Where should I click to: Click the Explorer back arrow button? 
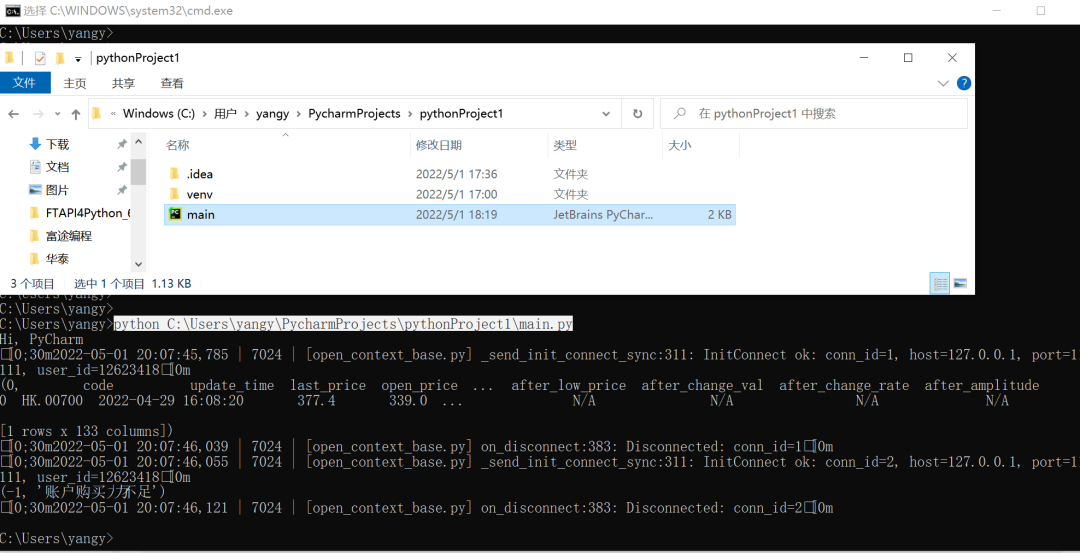coord(14,114)
